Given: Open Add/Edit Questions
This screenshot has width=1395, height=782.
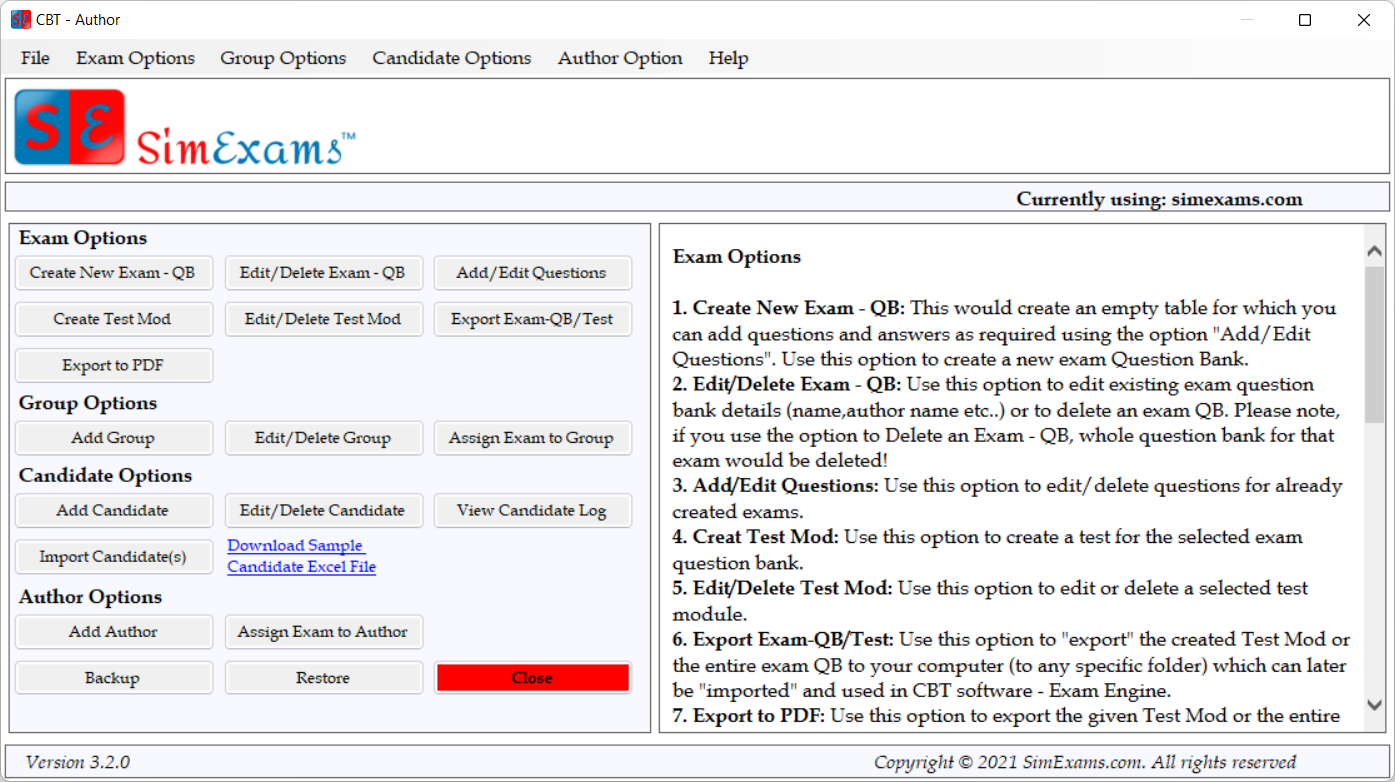Looking at the screenshot, I should (532, 272).
